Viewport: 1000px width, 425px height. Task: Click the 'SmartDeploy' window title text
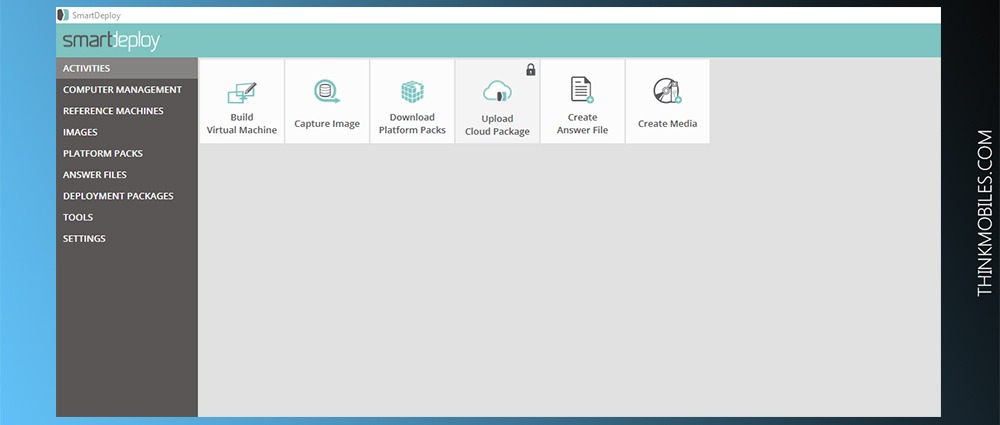[x=96, y=15]
